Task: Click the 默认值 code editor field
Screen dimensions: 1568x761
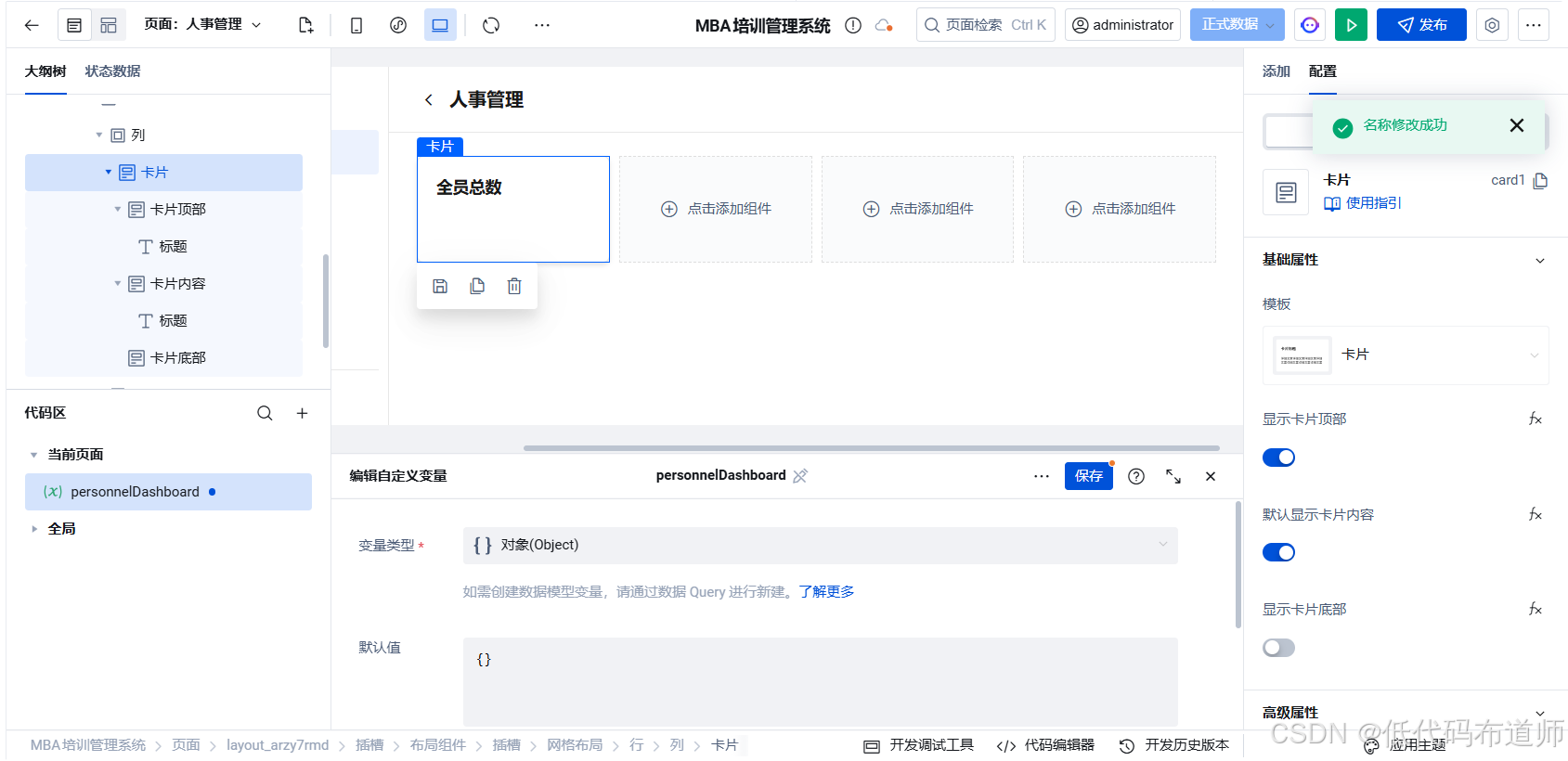Action: coord(821,682)
